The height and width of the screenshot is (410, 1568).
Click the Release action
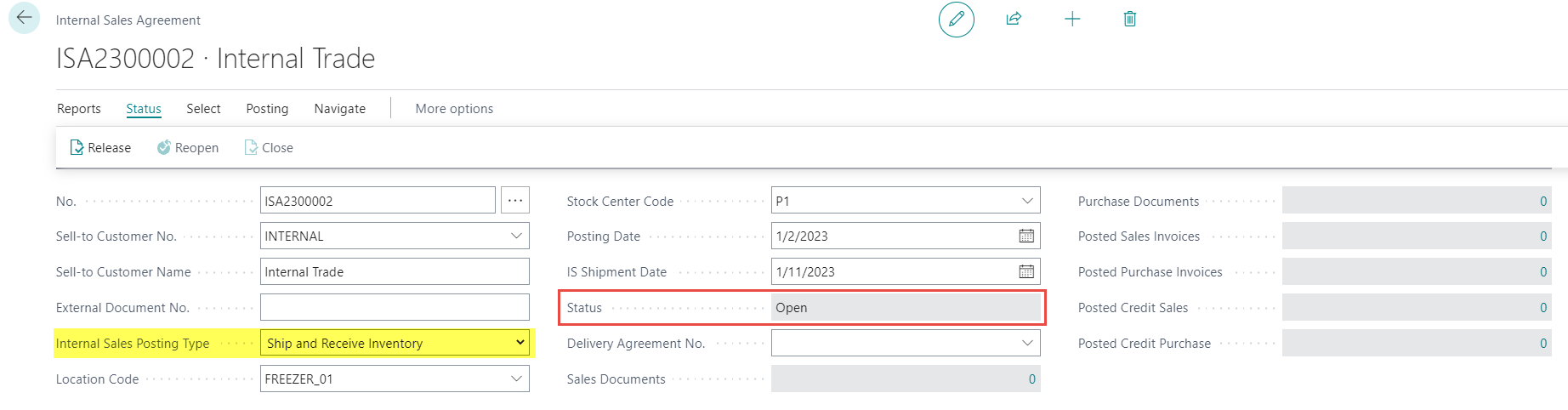(x=100, y=148)
